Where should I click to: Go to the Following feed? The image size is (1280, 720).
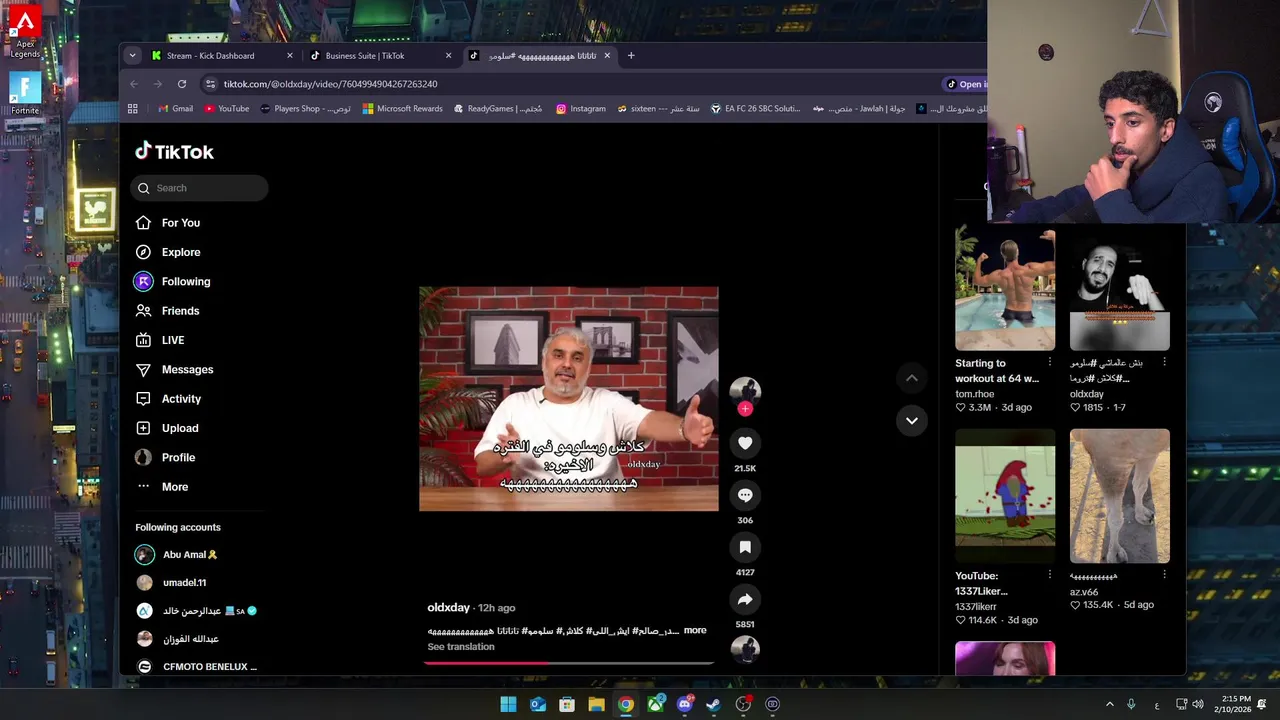[x=173, y=281]
